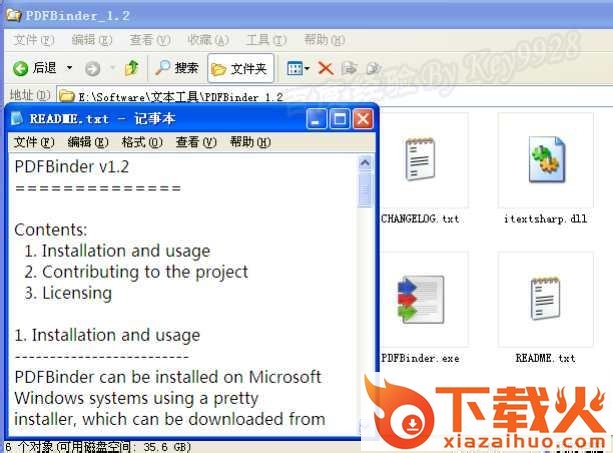Click the "PDFBinder v1.2" heading text
Screen dimensions: 613x453
pyautogui.click(x=72, y=167)
